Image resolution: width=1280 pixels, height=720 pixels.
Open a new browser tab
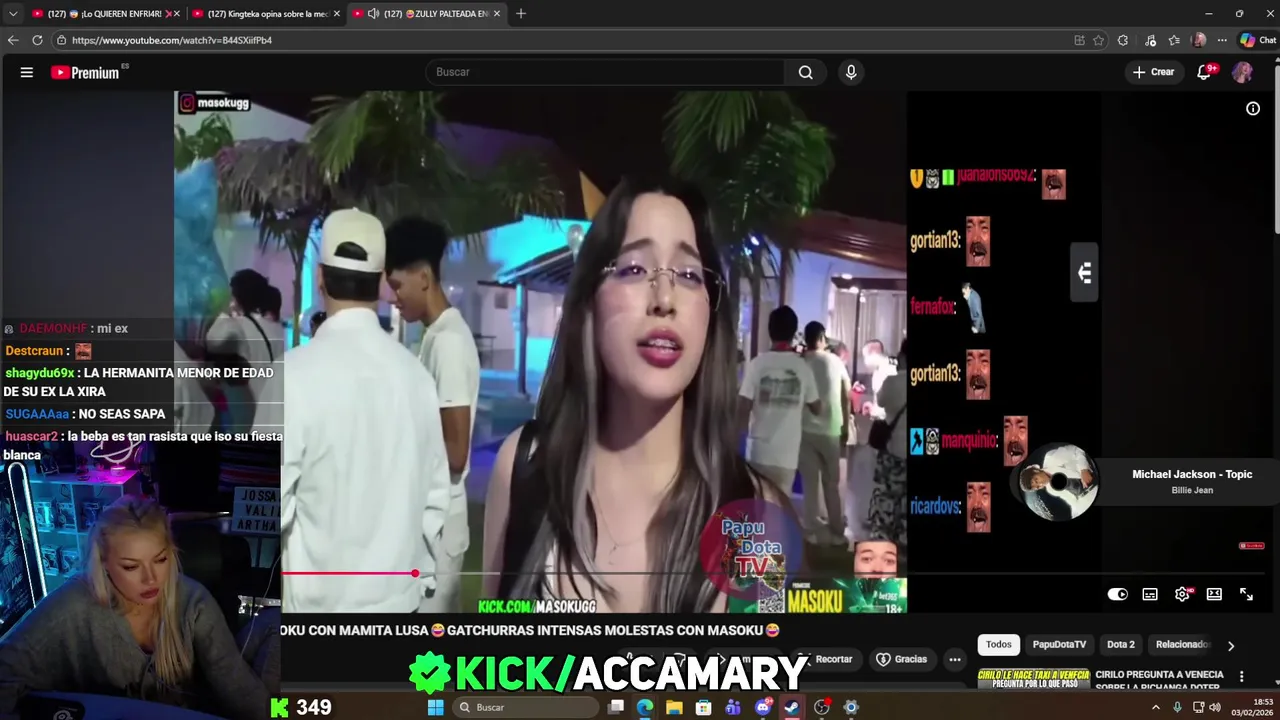[521, 14]
